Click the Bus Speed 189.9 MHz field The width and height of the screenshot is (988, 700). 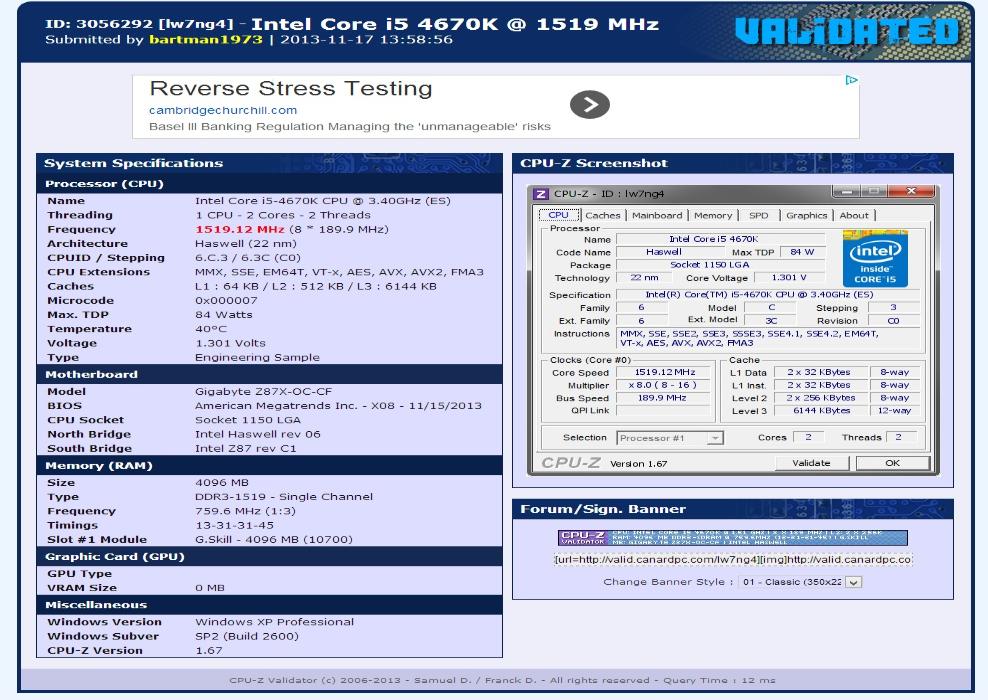pos(665,398)
